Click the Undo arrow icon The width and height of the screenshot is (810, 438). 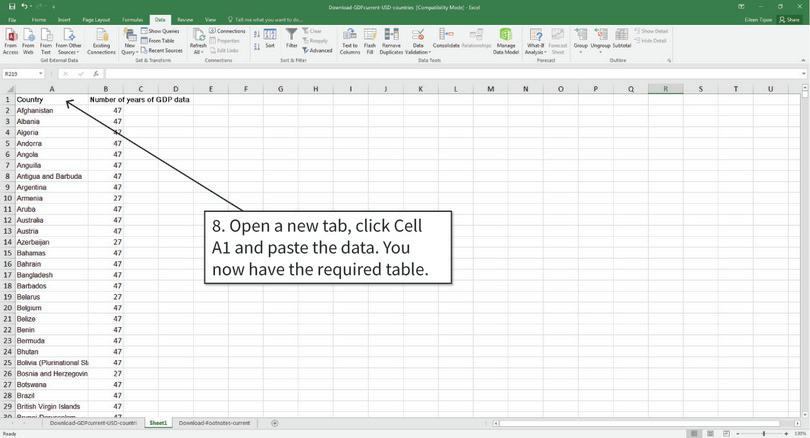[24, 7]
